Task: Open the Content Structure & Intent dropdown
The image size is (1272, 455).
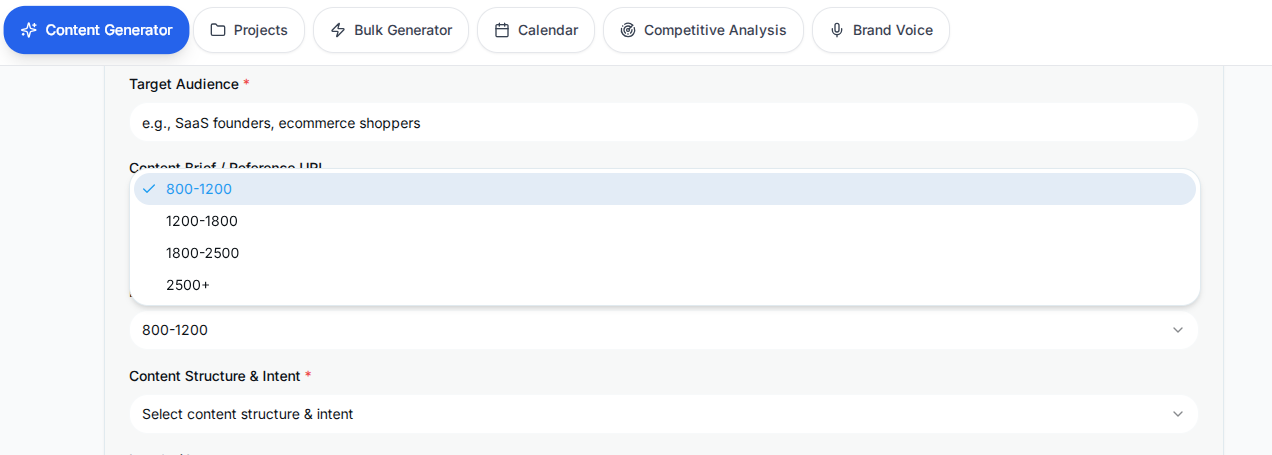Action: coord(664,414)
